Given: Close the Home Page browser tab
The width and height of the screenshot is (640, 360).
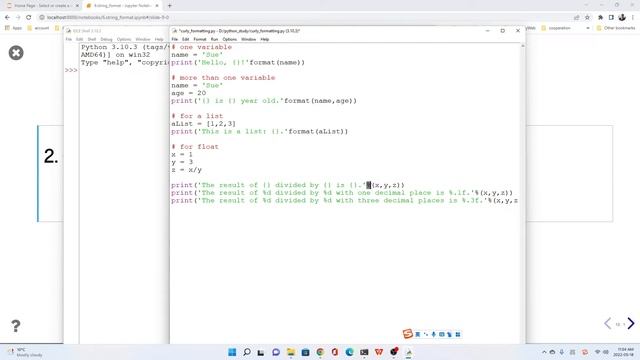Looking at the screenshot, I should pyautogui.click(x=77, y=6).
